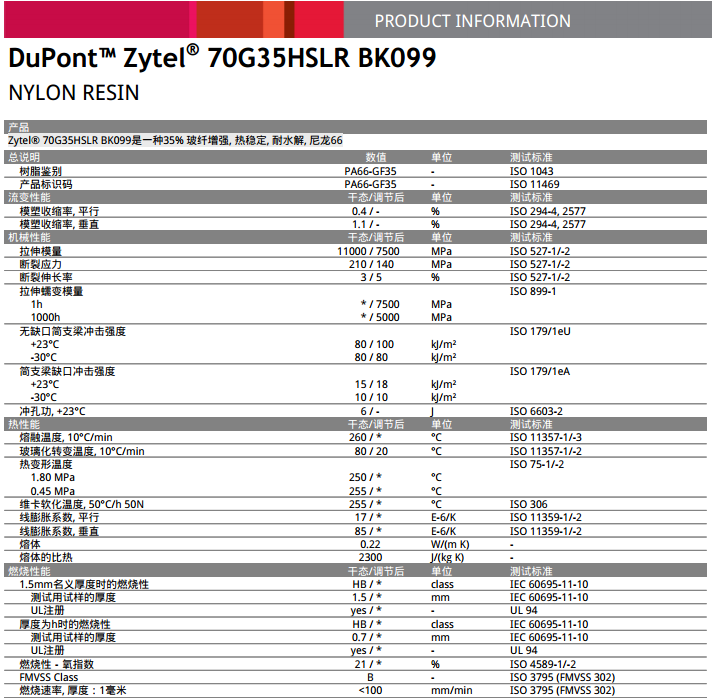
Task: Click the ISO 75-1/-2 standard
Action: pos(537,465)
